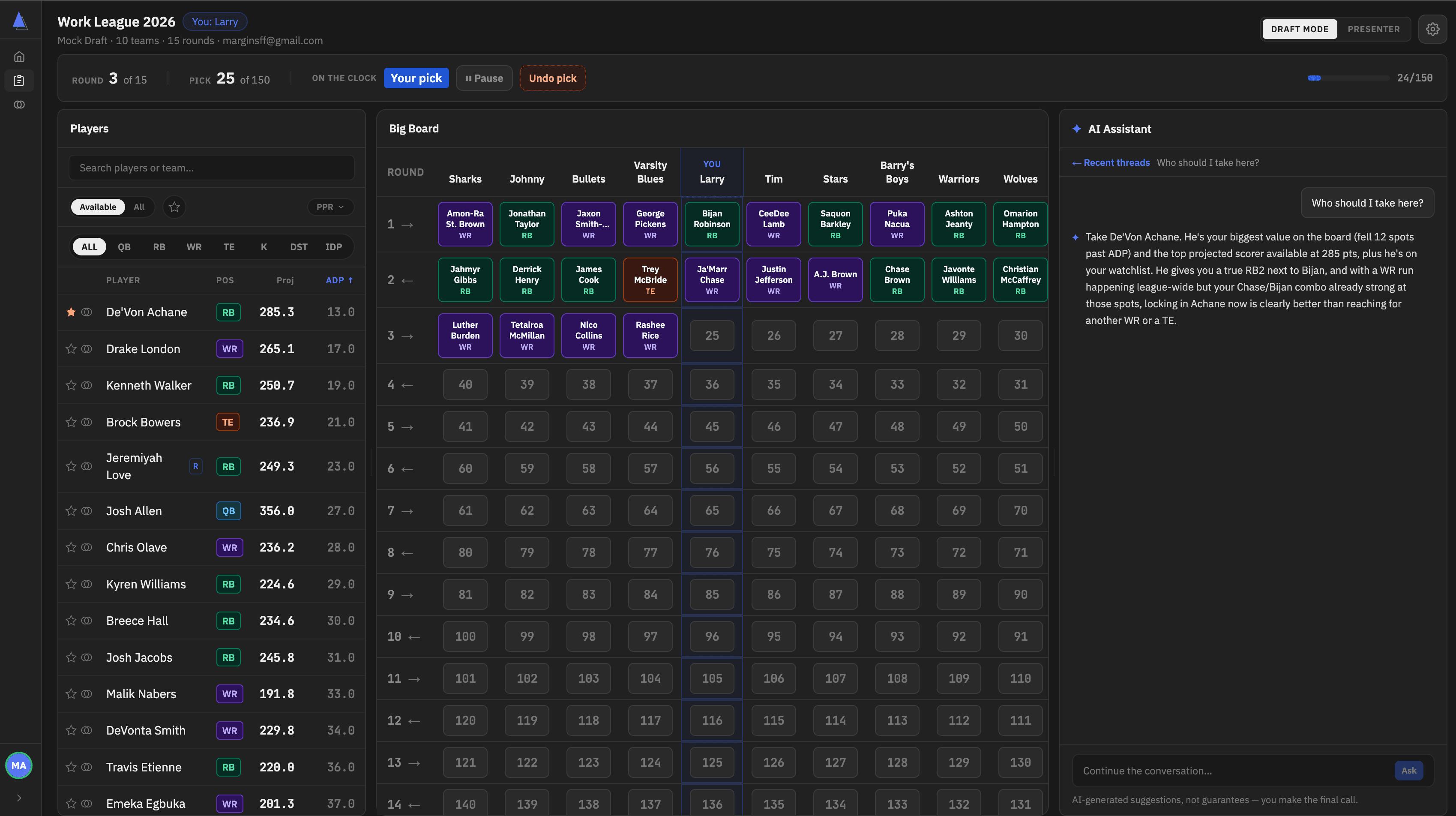The width and height of the screenshot is (1456, 816).
Task: Open Bijan Robinson's card on the Big Board
Action: [712, 224]
